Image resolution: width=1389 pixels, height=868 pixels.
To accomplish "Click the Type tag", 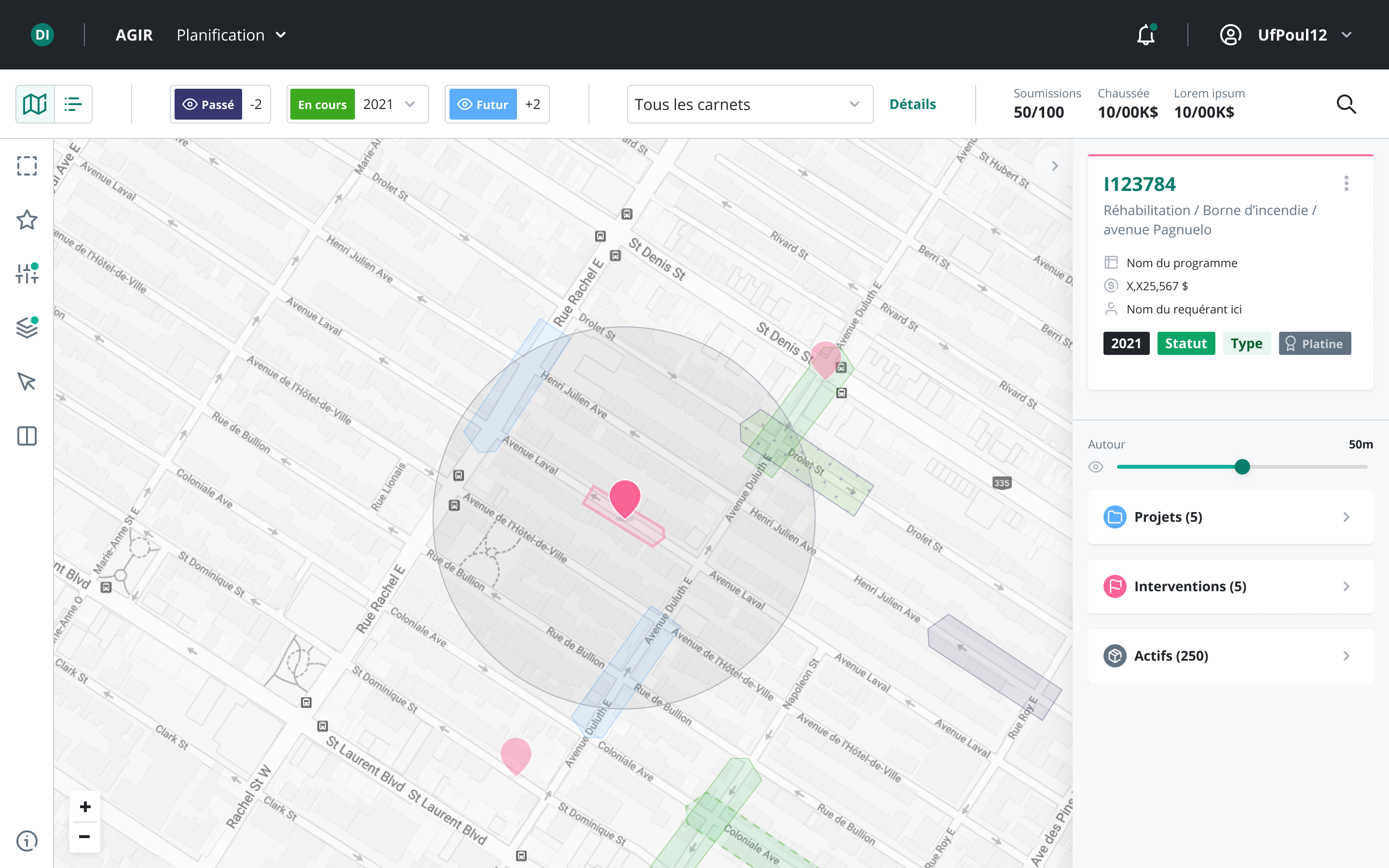I will coord(1247,343).
